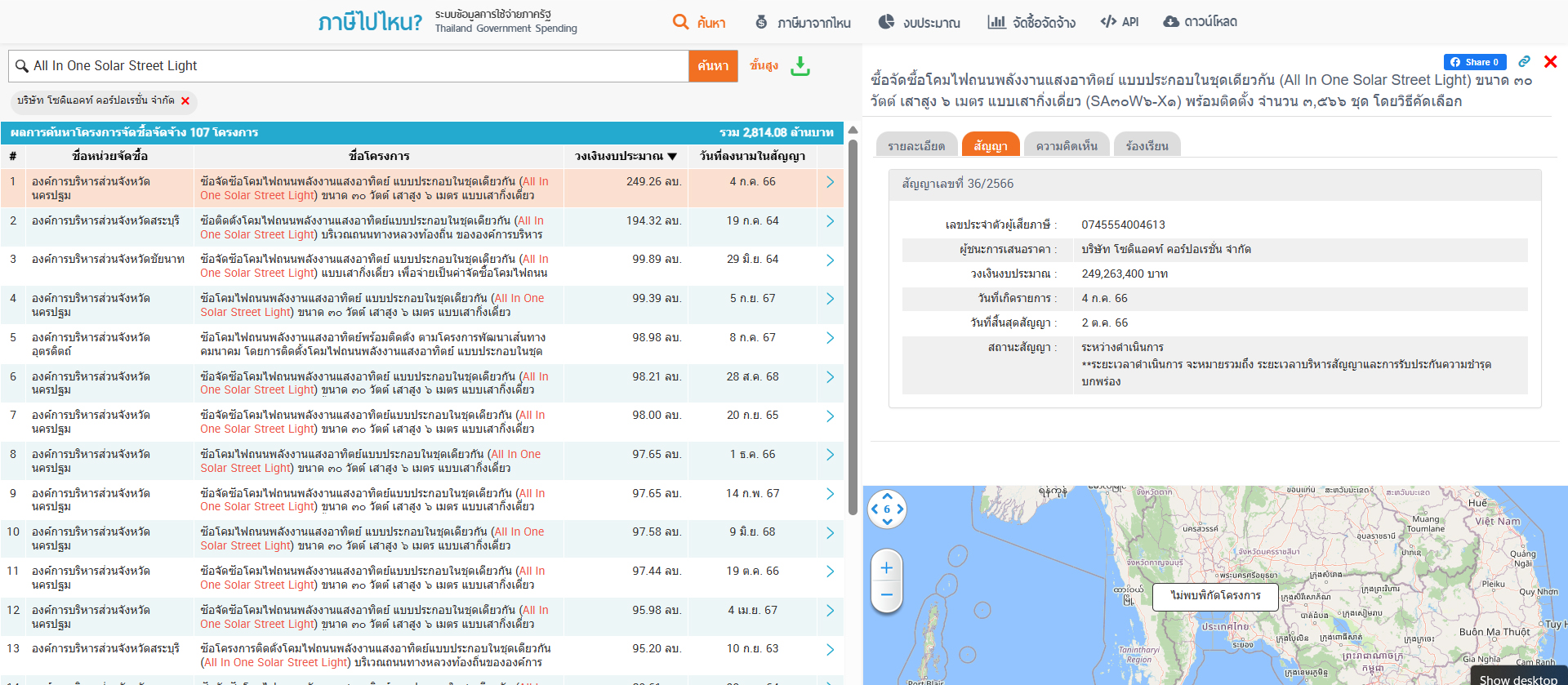Open row 5 Uttaradit project chevron
This screenshot has height=685, width=1568.
tap(830, 338)
